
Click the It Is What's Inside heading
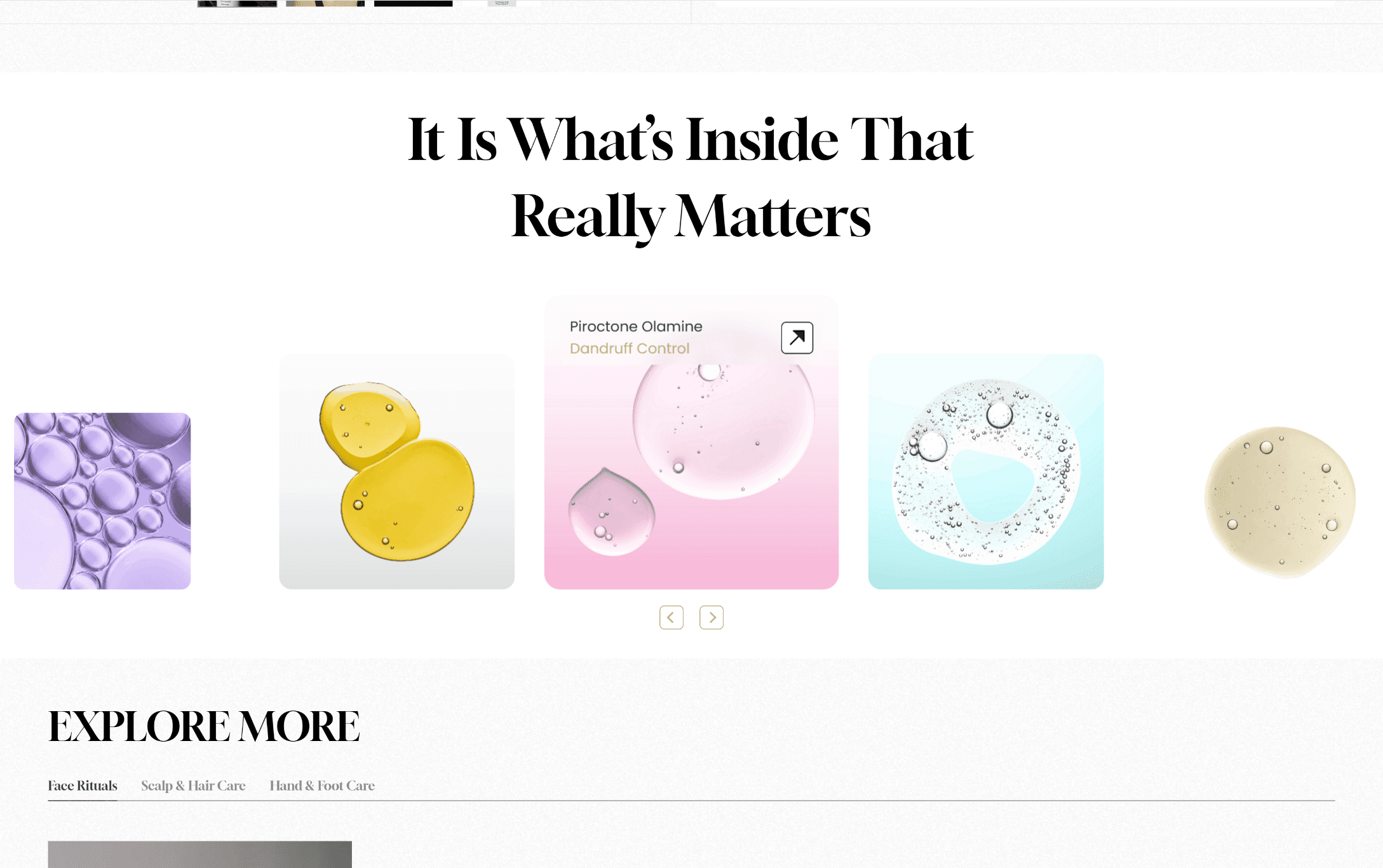[691, 177]
